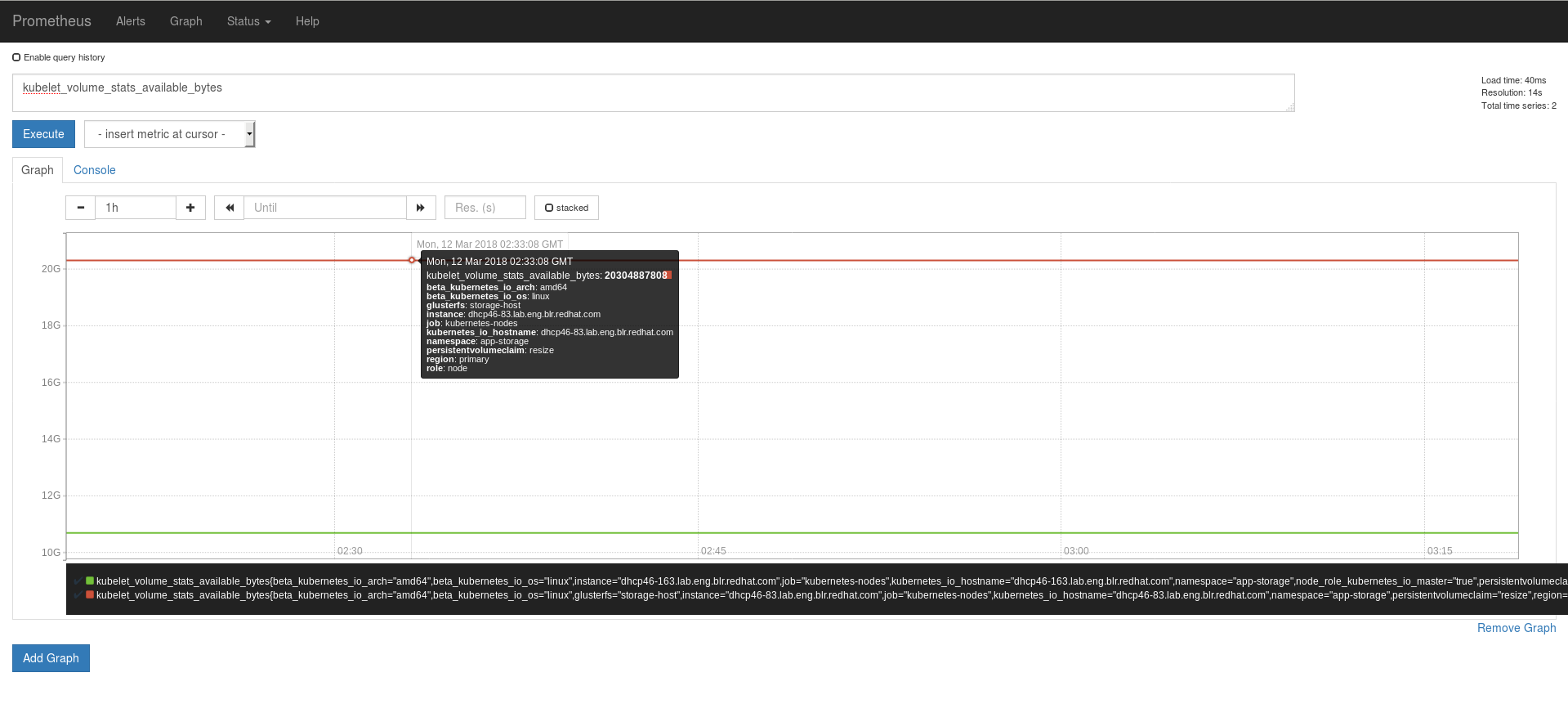Click 'Total time series: 2' text

(1519, 105)
